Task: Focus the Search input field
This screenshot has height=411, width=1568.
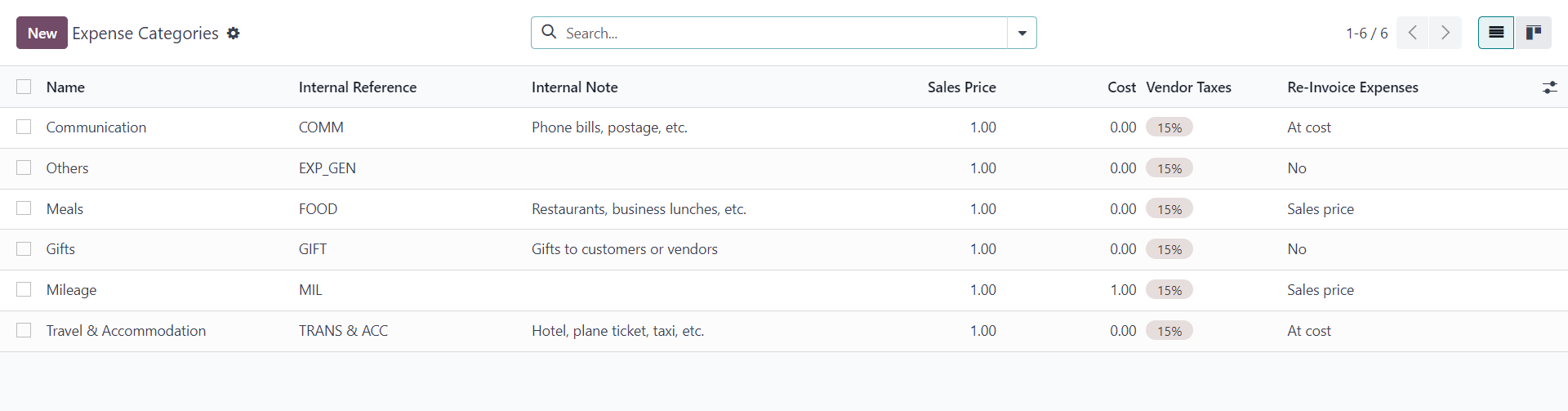Action: point(784,33)
